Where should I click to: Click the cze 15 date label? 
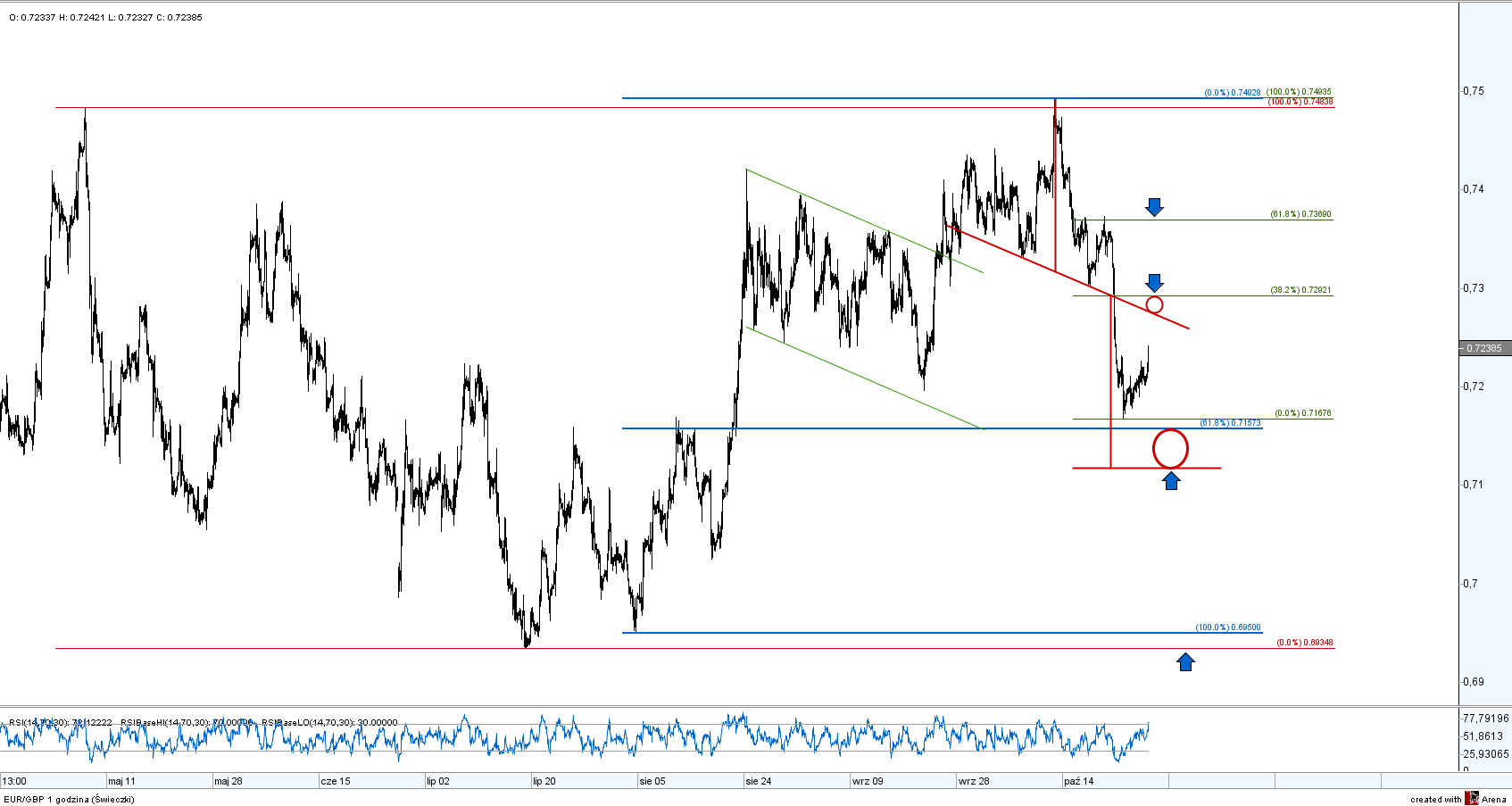click(336, 781)
